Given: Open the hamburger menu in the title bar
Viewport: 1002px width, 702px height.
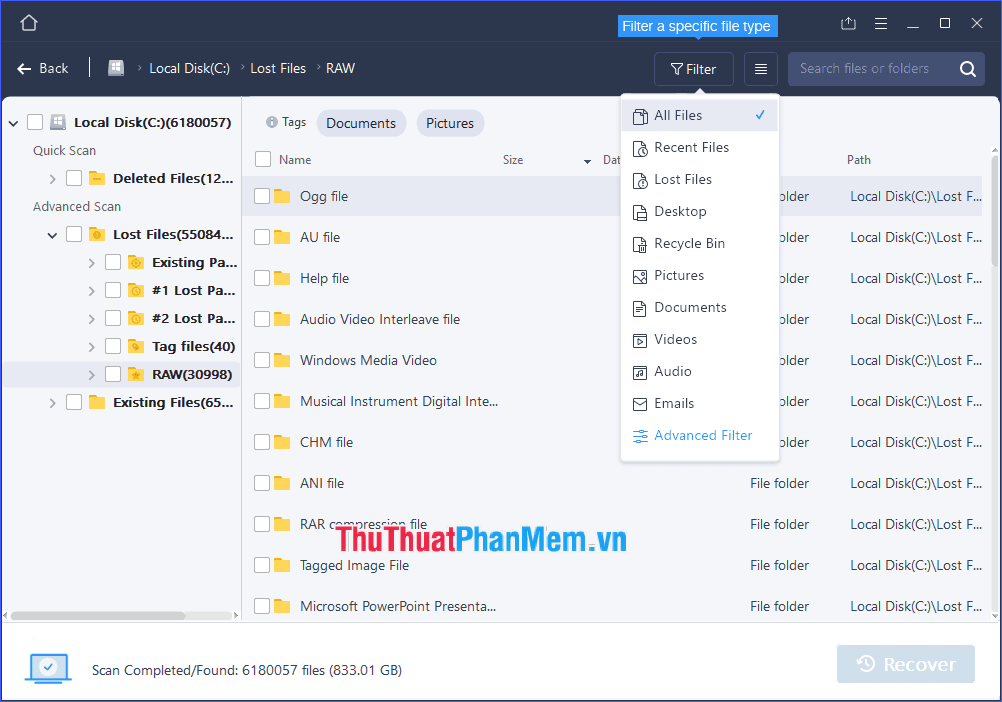Looking at the screenshot, I should 880,22.
